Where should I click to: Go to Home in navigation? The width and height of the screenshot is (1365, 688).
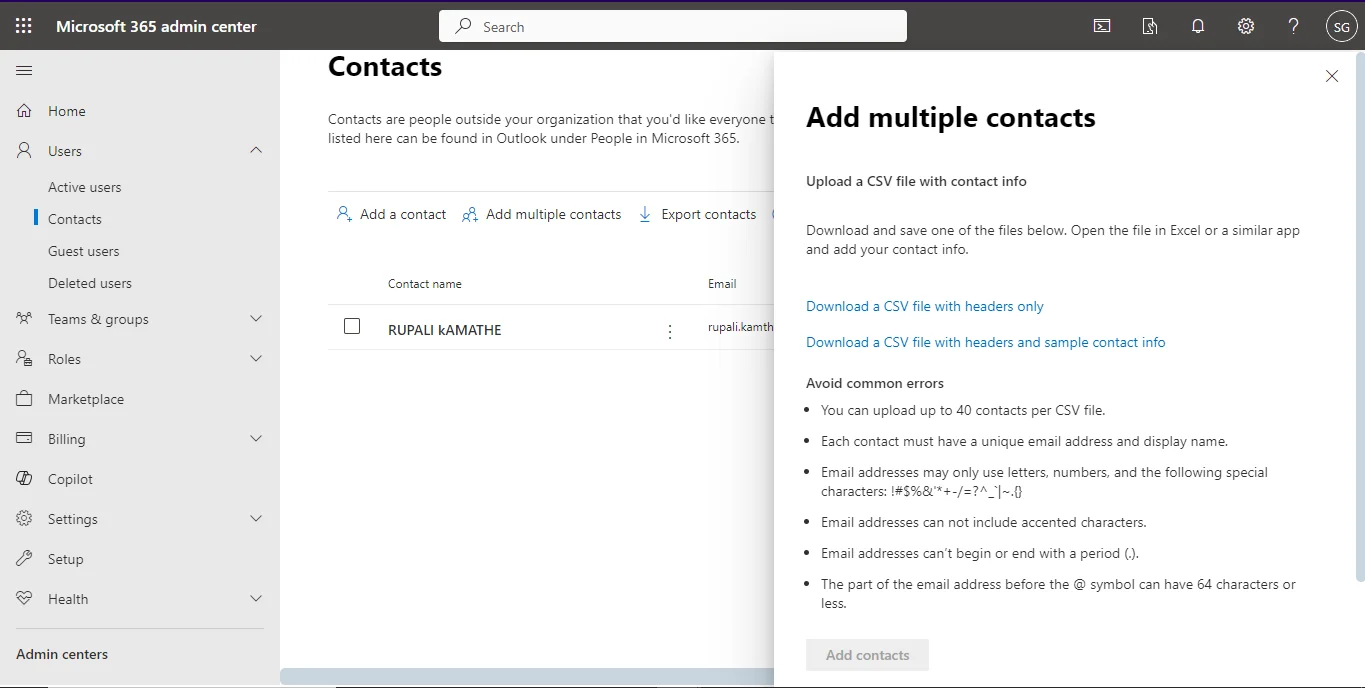point(67,111)
